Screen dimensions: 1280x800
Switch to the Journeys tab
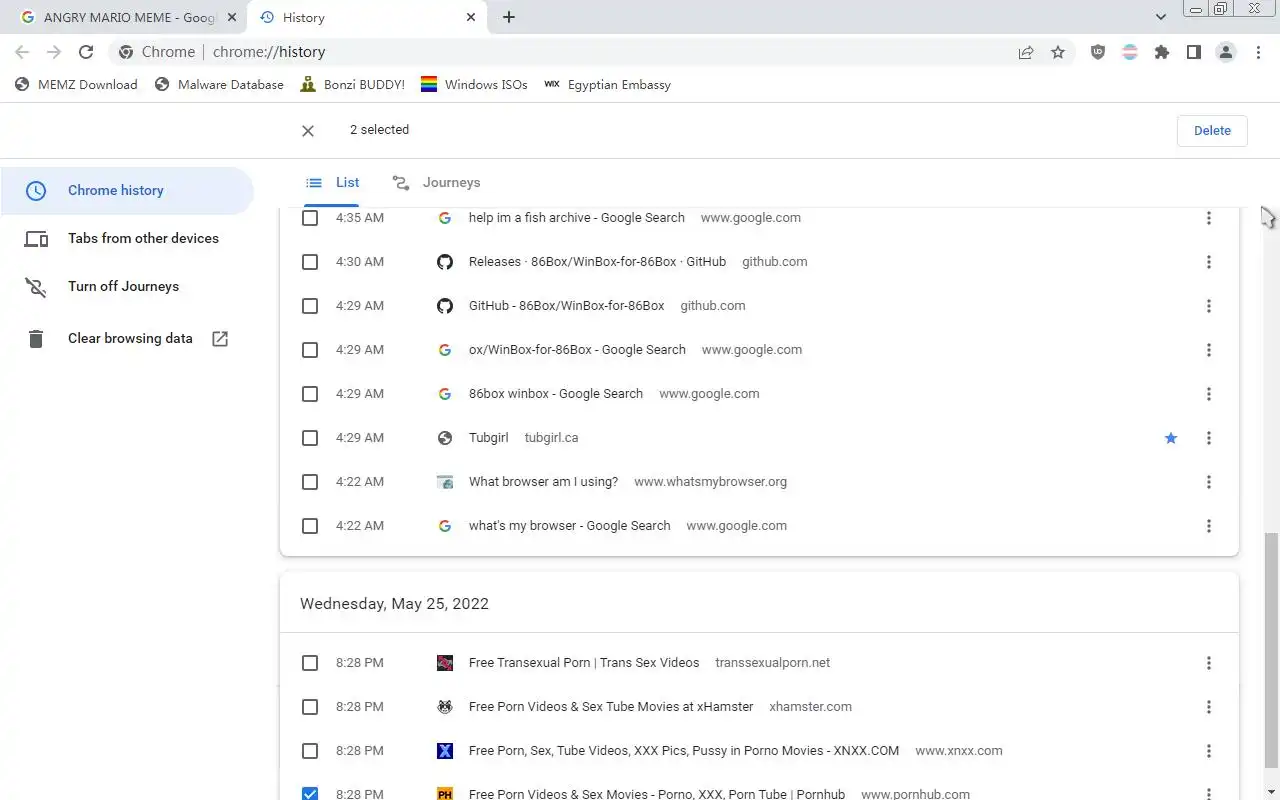click(x=437, y=183)
